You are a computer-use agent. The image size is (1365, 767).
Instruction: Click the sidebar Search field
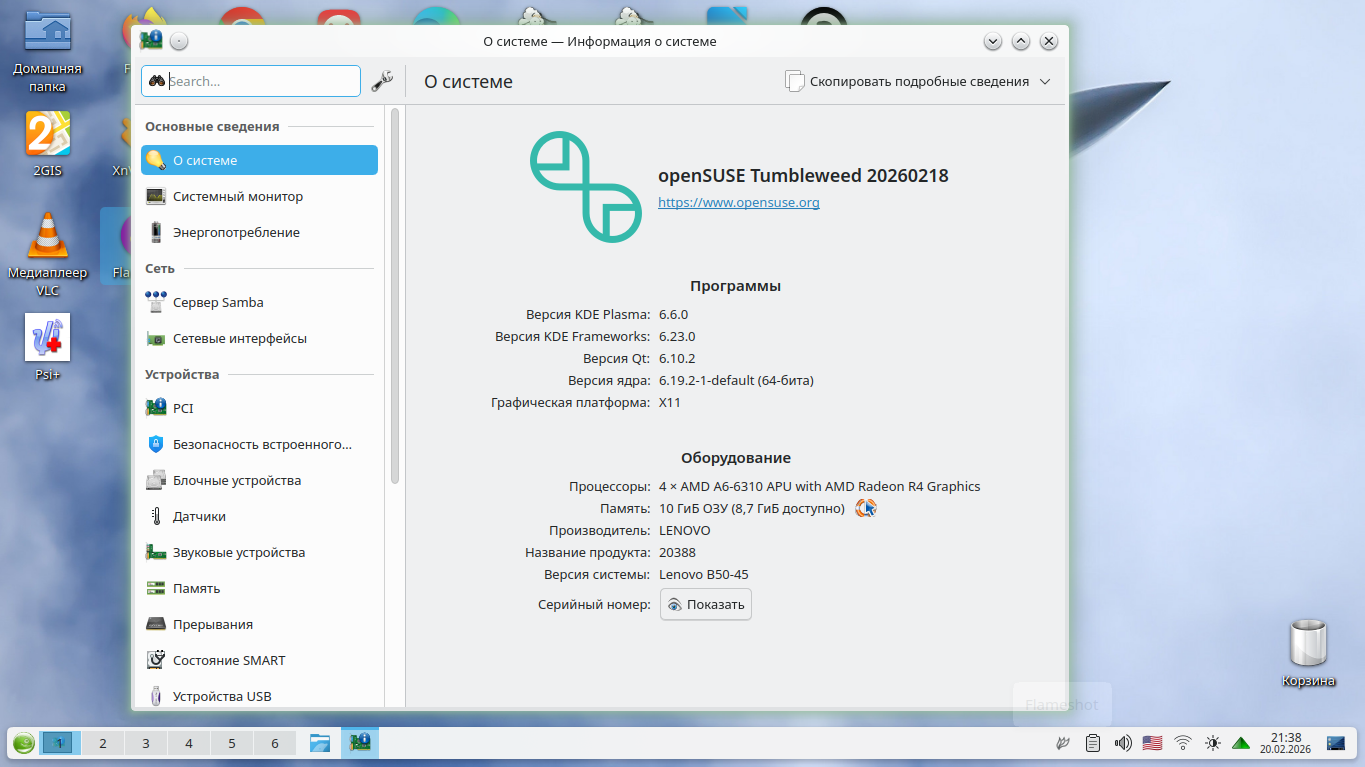click(x=260, y=81)
